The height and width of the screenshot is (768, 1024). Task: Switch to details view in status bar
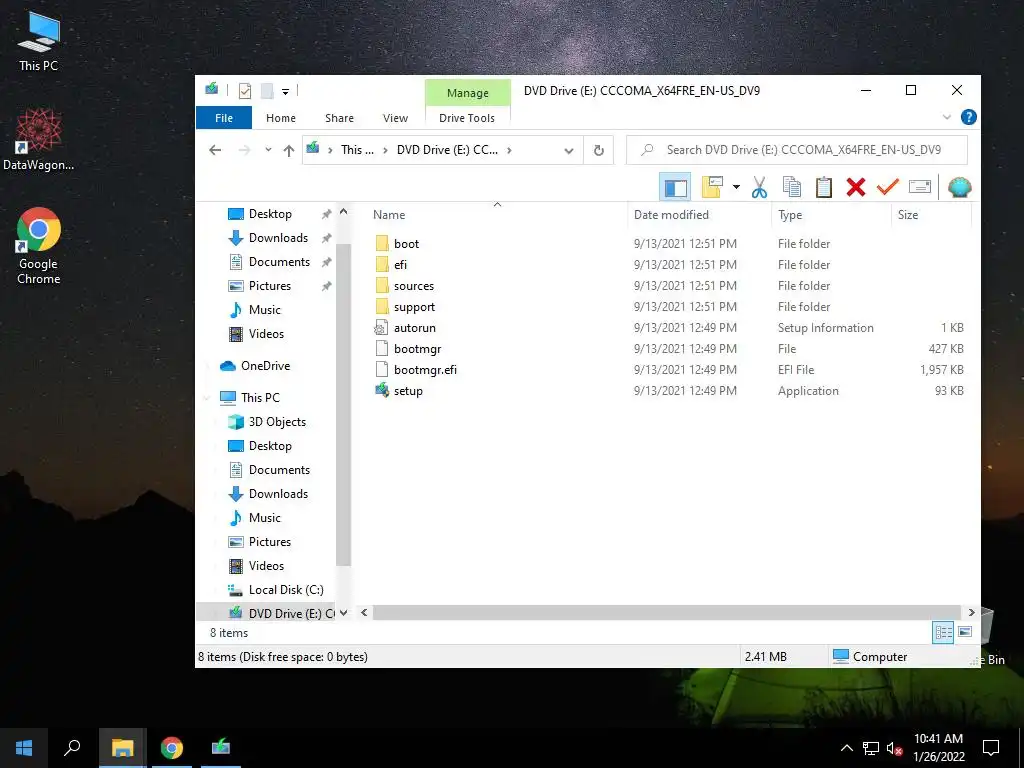click(x=942, y=632)
